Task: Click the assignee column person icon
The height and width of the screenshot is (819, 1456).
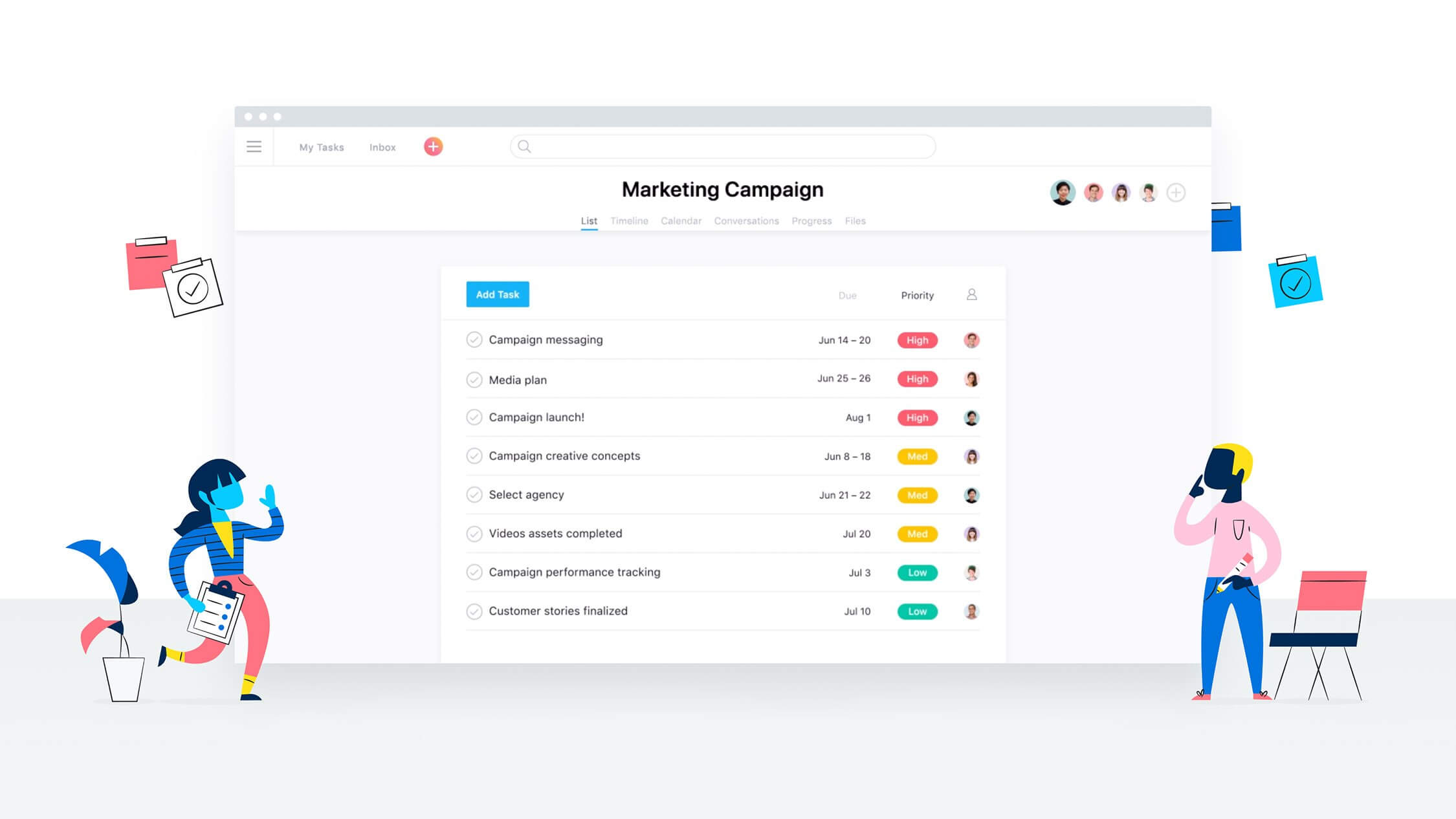Action: [x=971, y=295]
